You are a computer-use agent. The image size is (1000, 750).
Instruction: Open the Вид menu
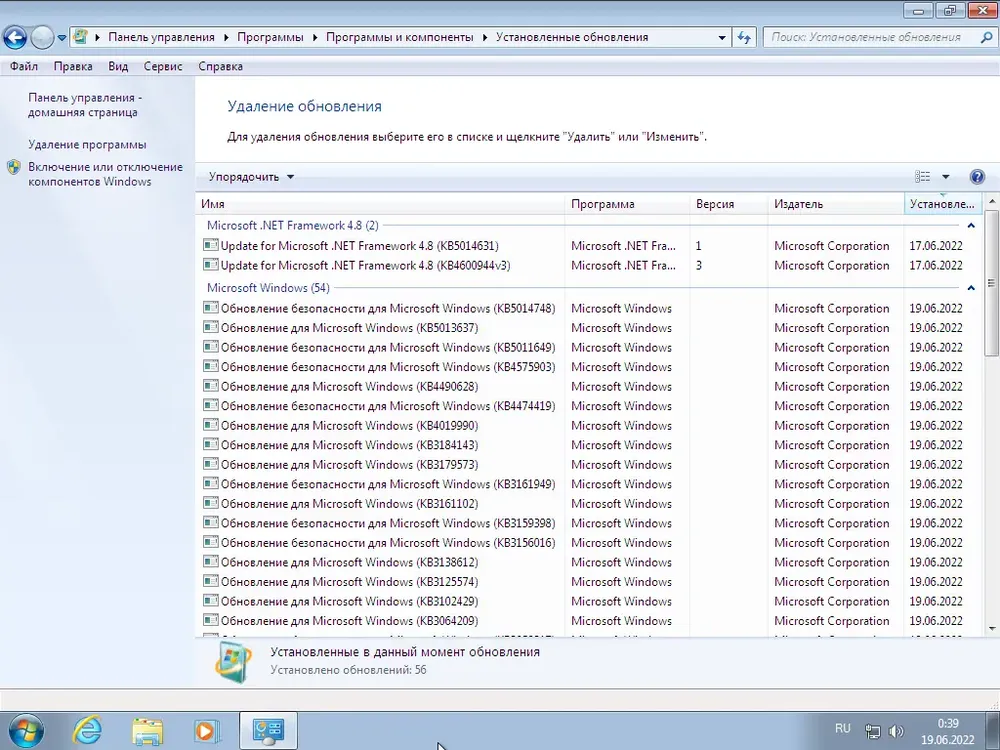coord(118,66)
